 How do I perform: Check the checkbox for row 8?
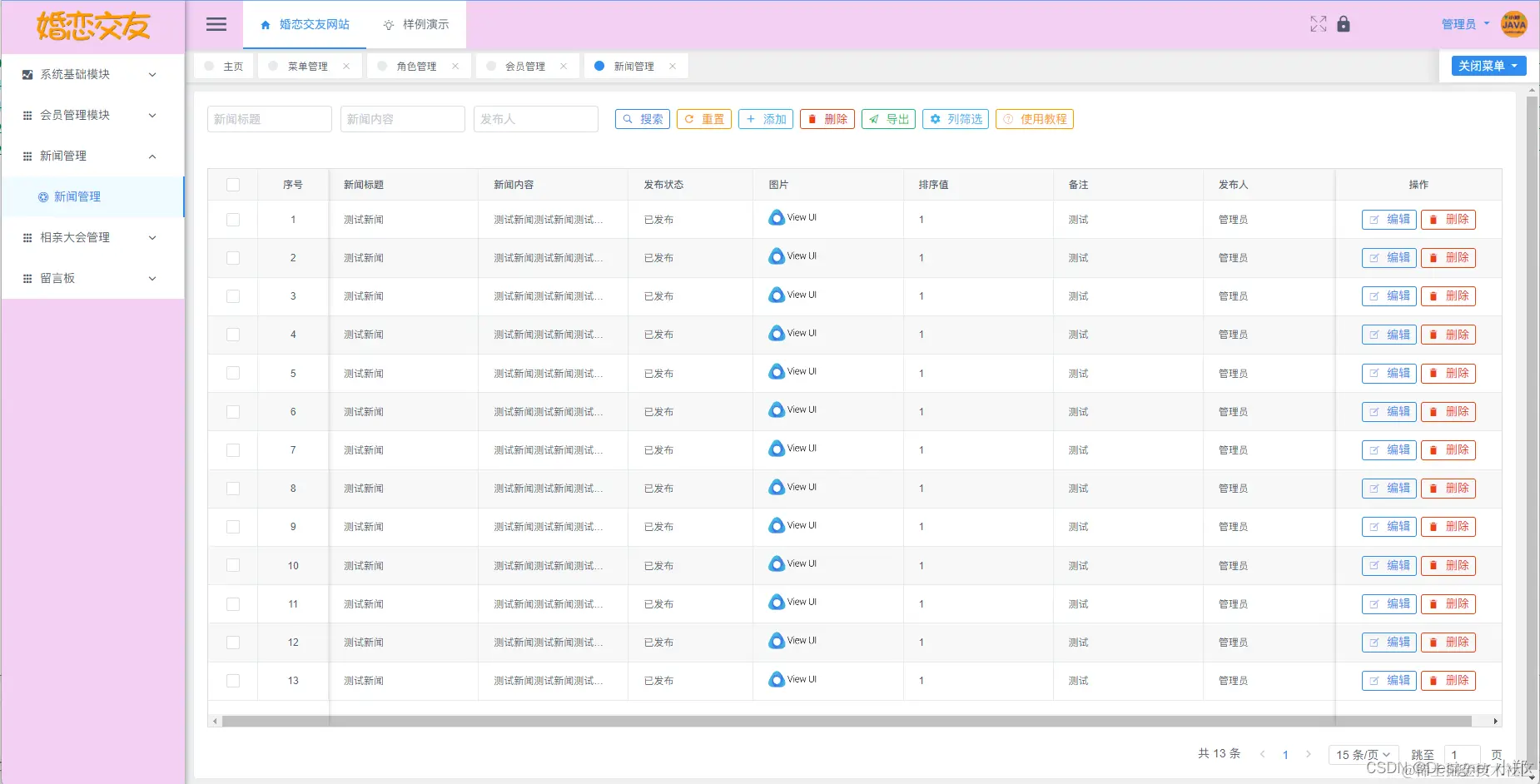(x=233, y=489)
